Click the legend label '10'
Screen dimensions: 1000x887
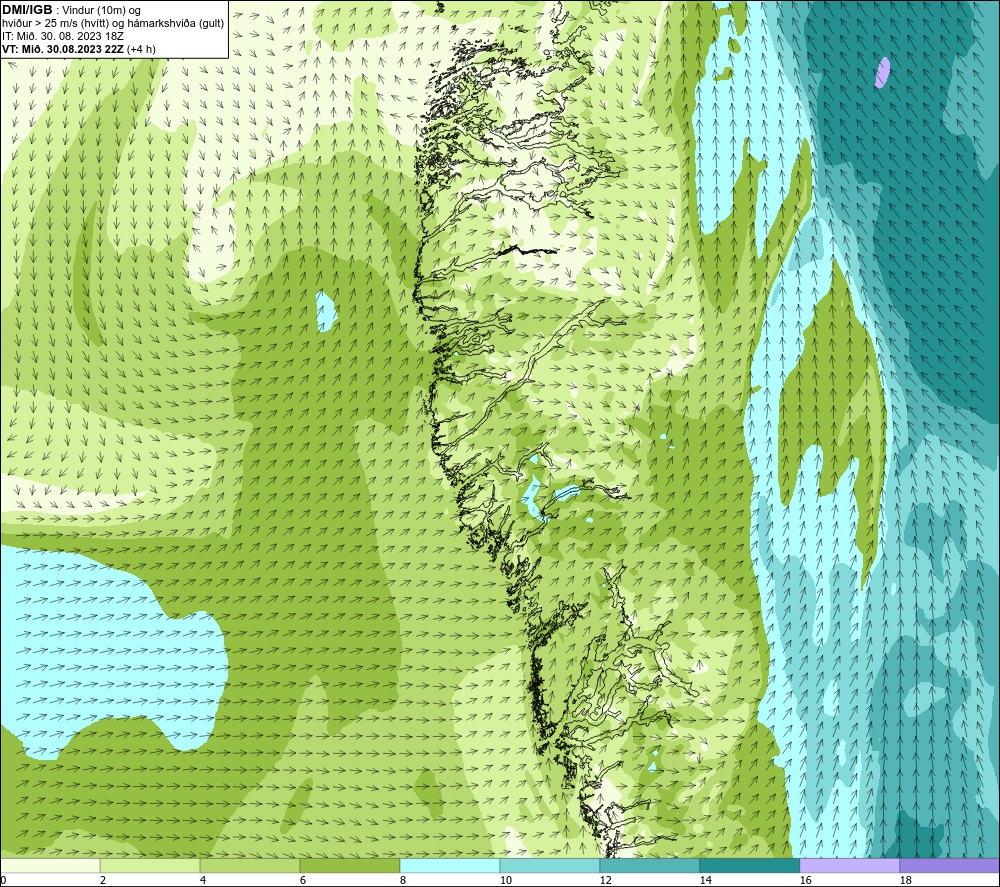click(x=505, y=880)
